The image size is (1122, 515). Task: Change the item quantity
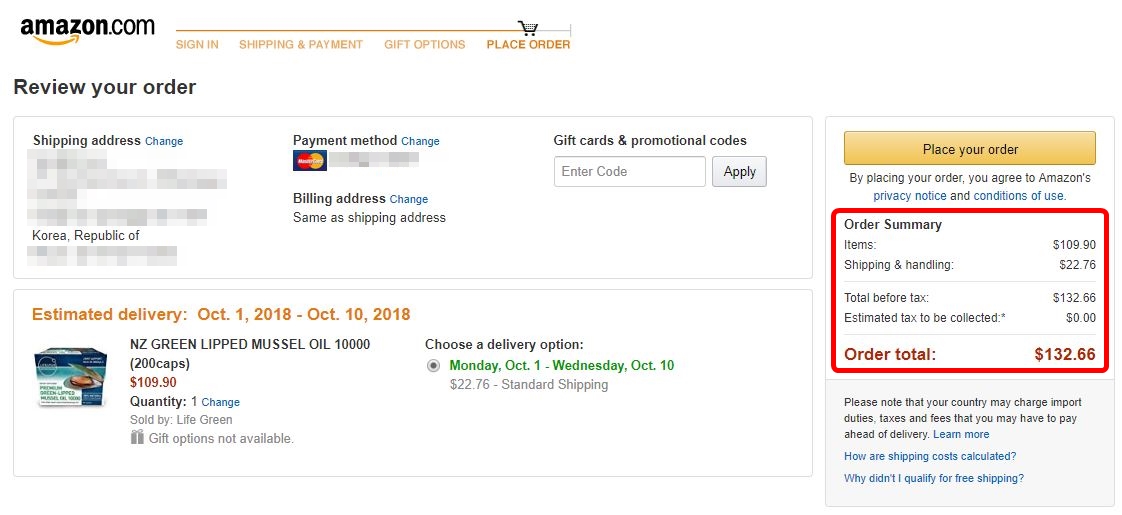pos(220,403)
